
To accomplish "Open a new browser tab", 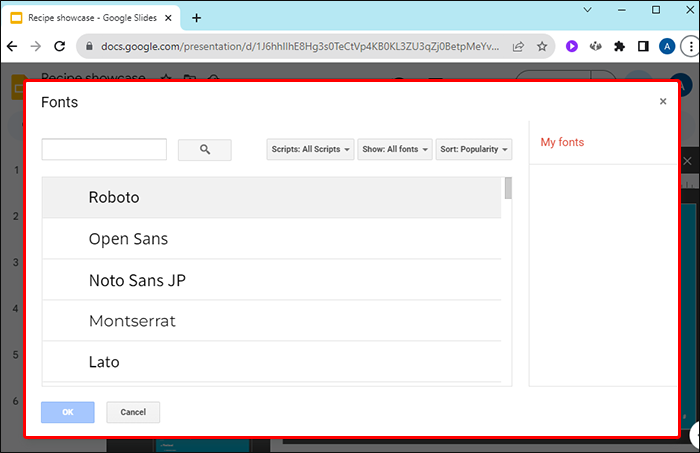I will pyautogui.click(x=196, y=18).
